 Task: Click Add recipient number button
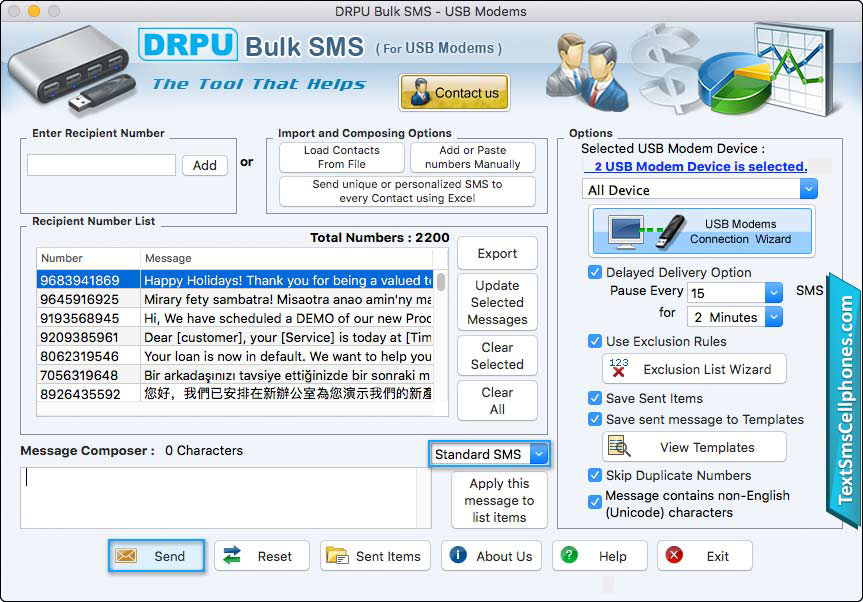tap(205, 165)
